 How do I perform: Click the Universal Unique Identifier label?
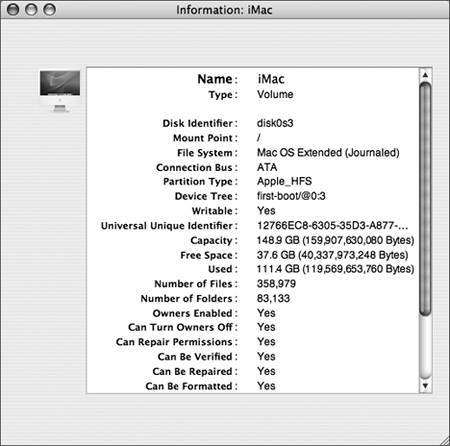point(169,226)
